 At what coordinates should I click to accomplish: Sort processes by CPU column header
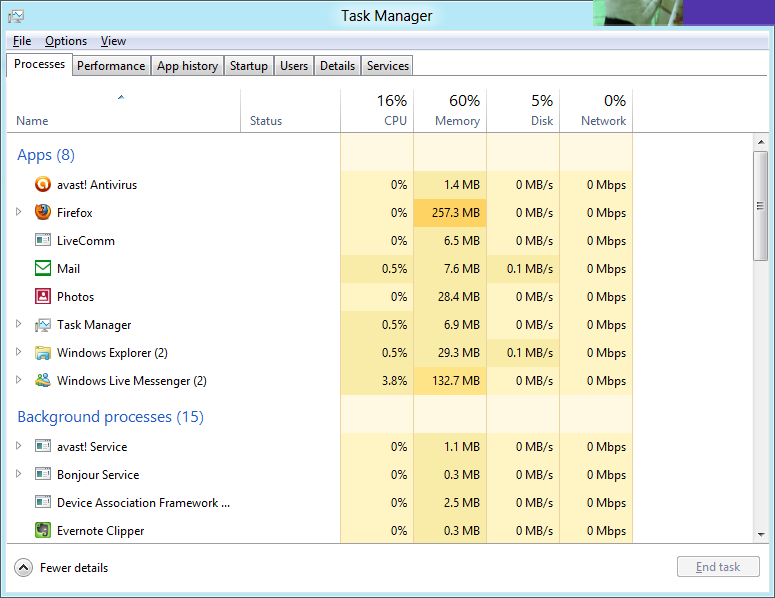(x=377, y=110)
